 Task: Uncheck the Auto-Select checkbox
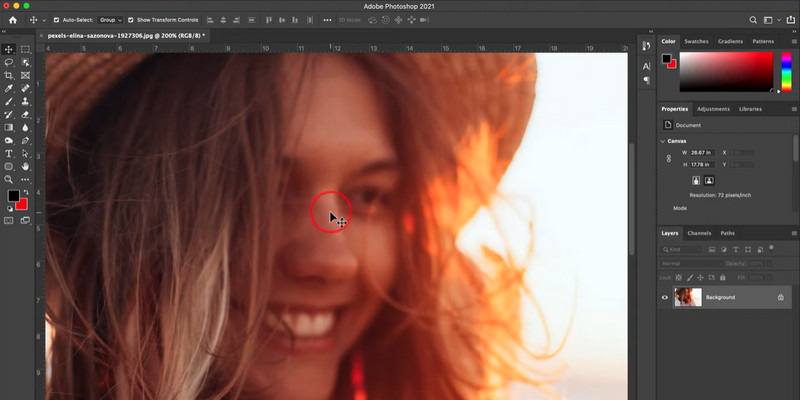(56, 20)
